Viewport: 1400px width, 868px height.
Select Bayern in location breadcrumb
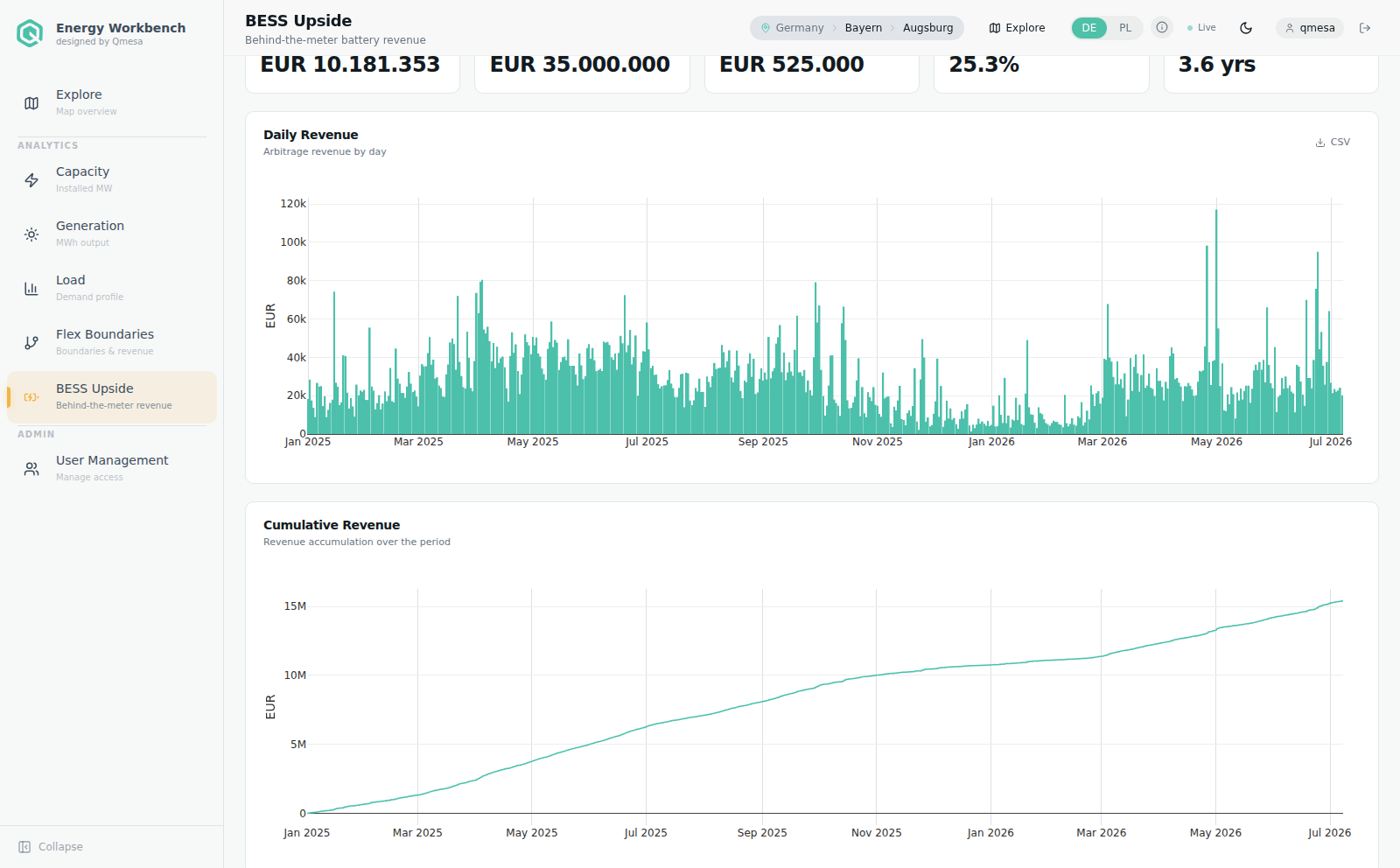pyautogui.click(x=864, y=28)
